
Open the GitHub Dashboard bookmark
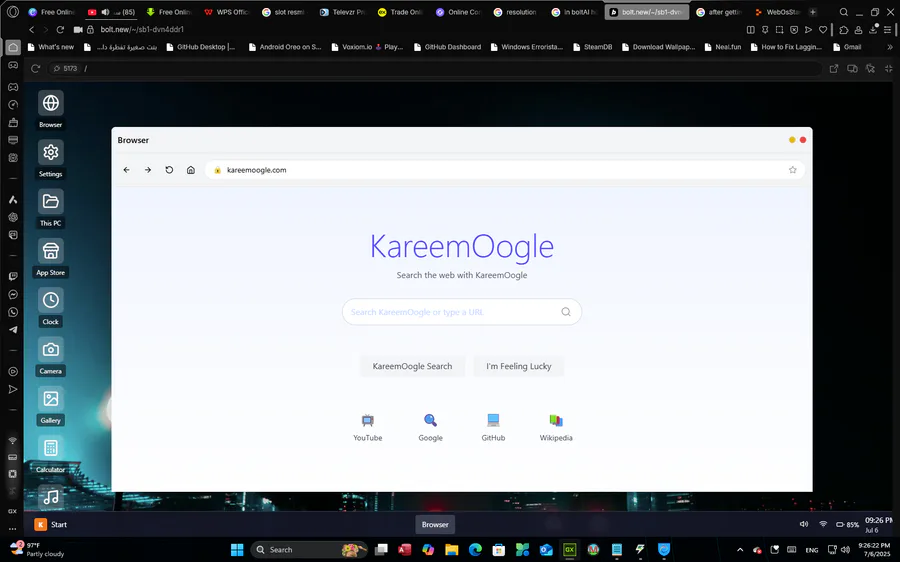click(447, 47)
